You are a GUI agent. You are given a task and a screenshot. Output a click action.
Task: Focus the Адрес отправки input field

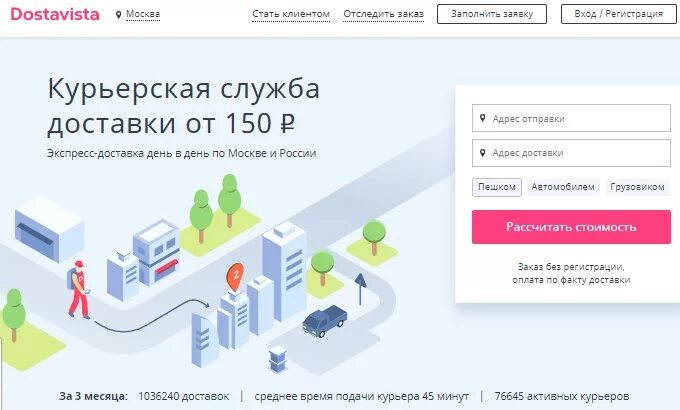(x=571, y=118)
